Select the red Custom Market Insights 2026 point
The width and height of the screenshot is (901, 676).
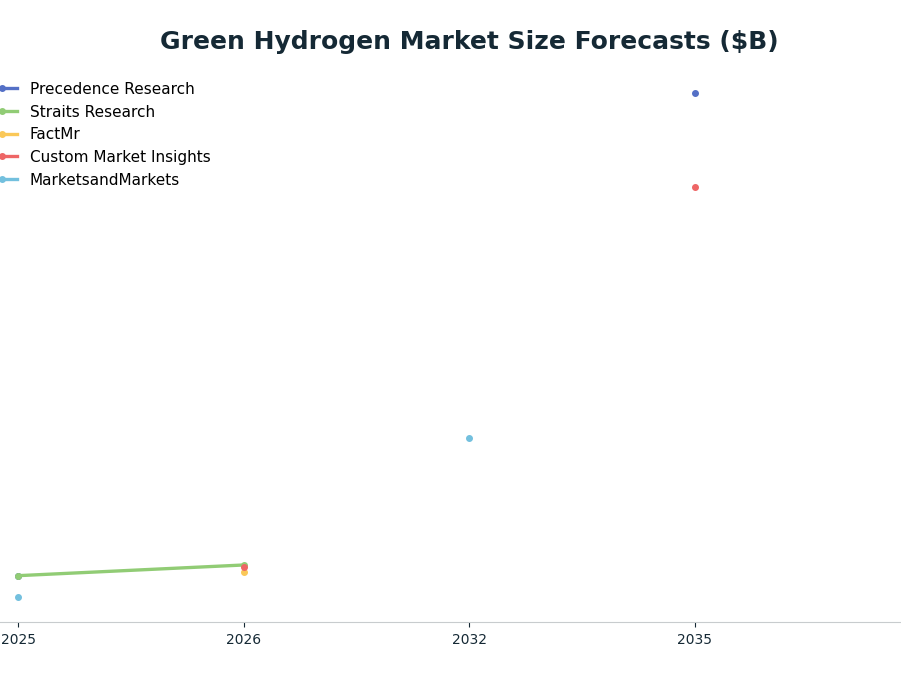(244, 568)
